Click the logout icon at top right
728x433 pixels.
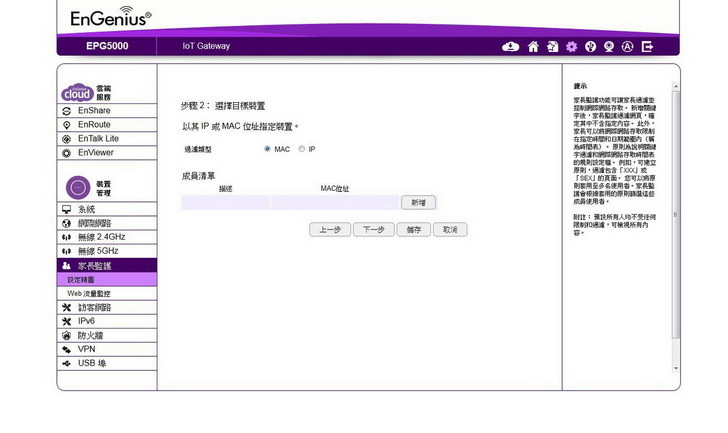(x=647, y=46)
